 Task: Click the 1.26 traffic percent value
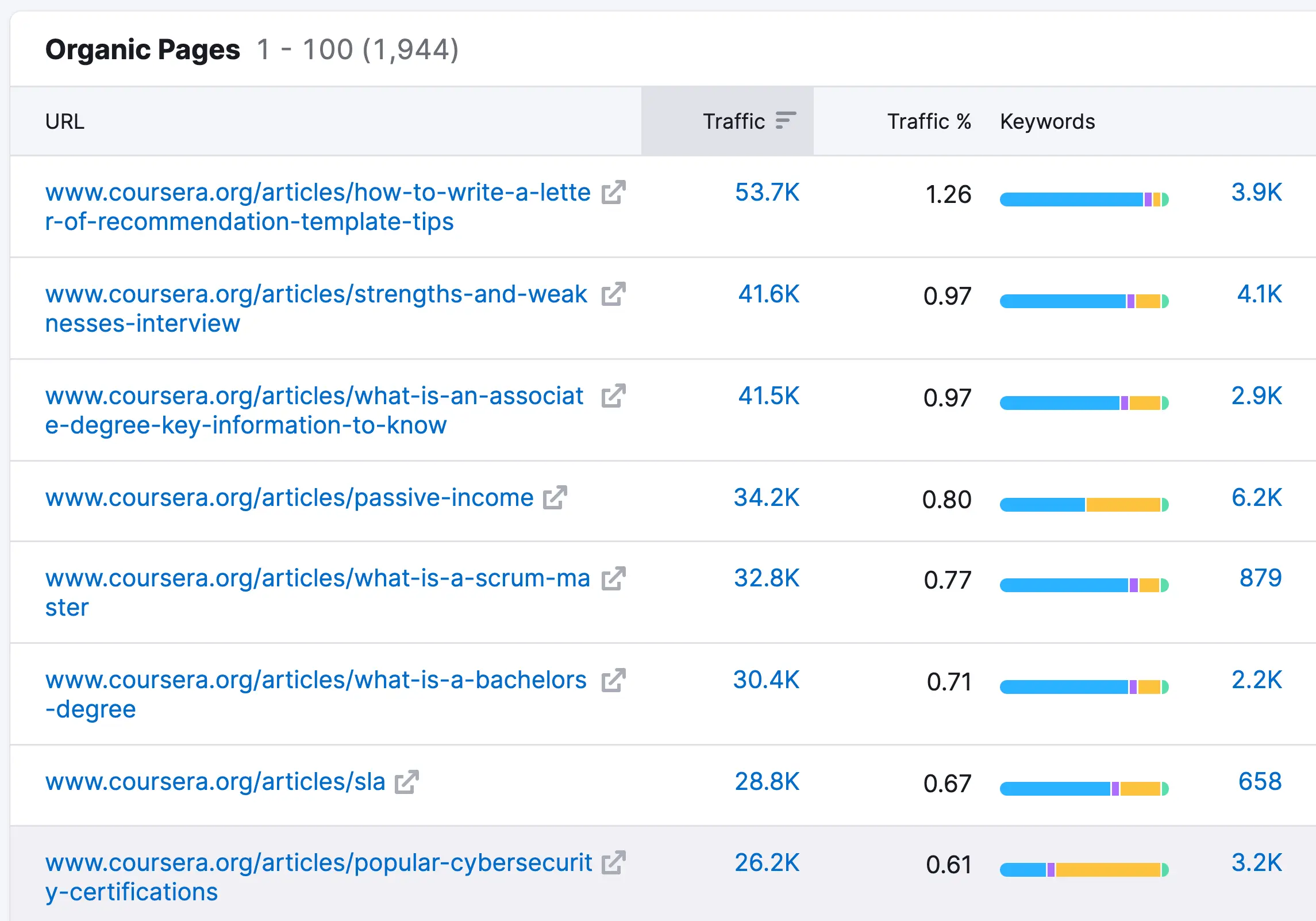tap(948, 195)
